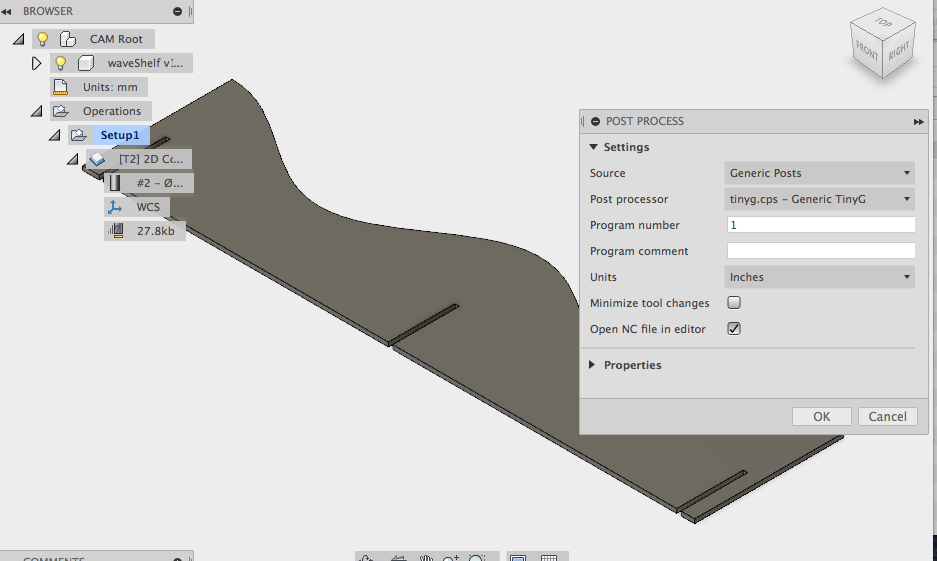Open the Source dropdown showing Generic Posts

point(819,173)
